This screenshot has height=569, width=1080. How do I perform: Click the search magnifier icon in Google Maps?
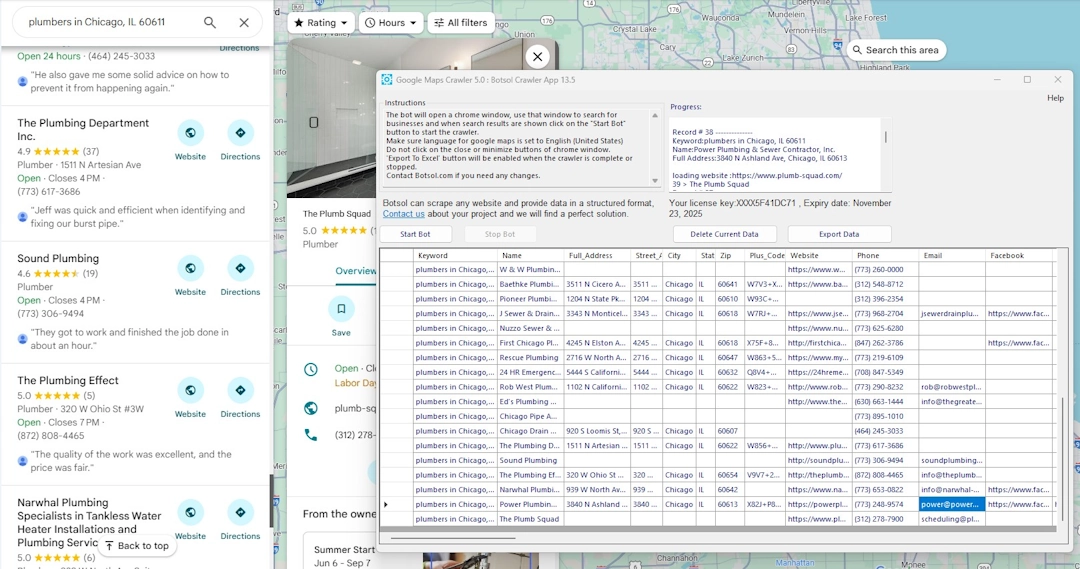point(210,23)
